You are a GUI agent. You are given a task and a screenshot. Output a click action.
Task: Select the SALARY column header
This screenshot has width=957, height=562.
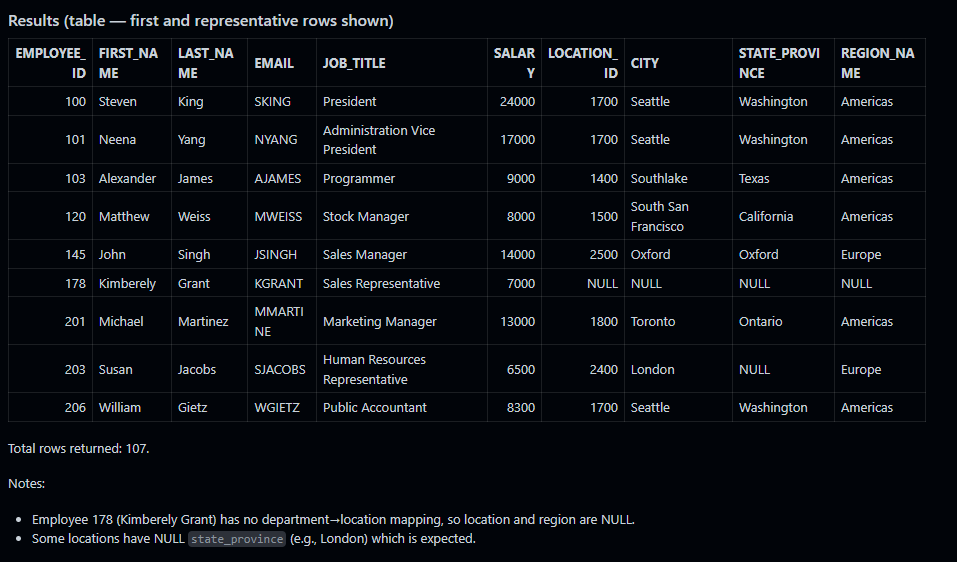pos(514,63)
